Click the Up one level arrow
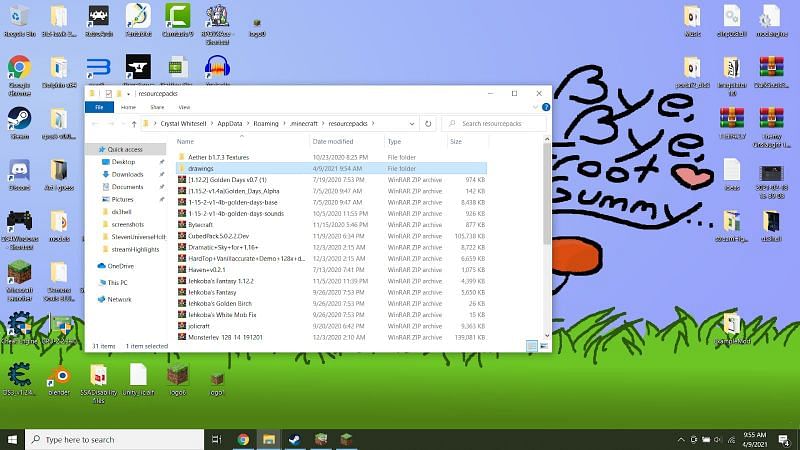Viewport: 800px width, 450px height. pos(134,124)
